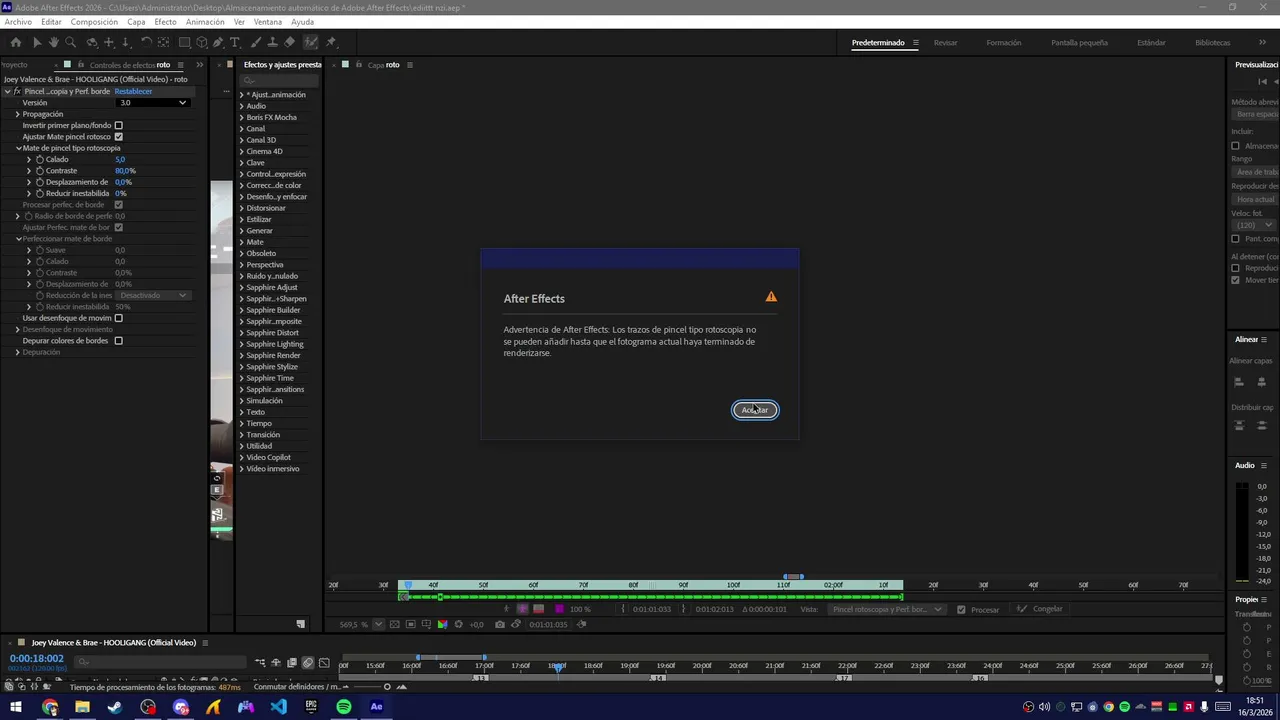Toggle Ajustar Mate pincel rotosco checkbox

118,136
